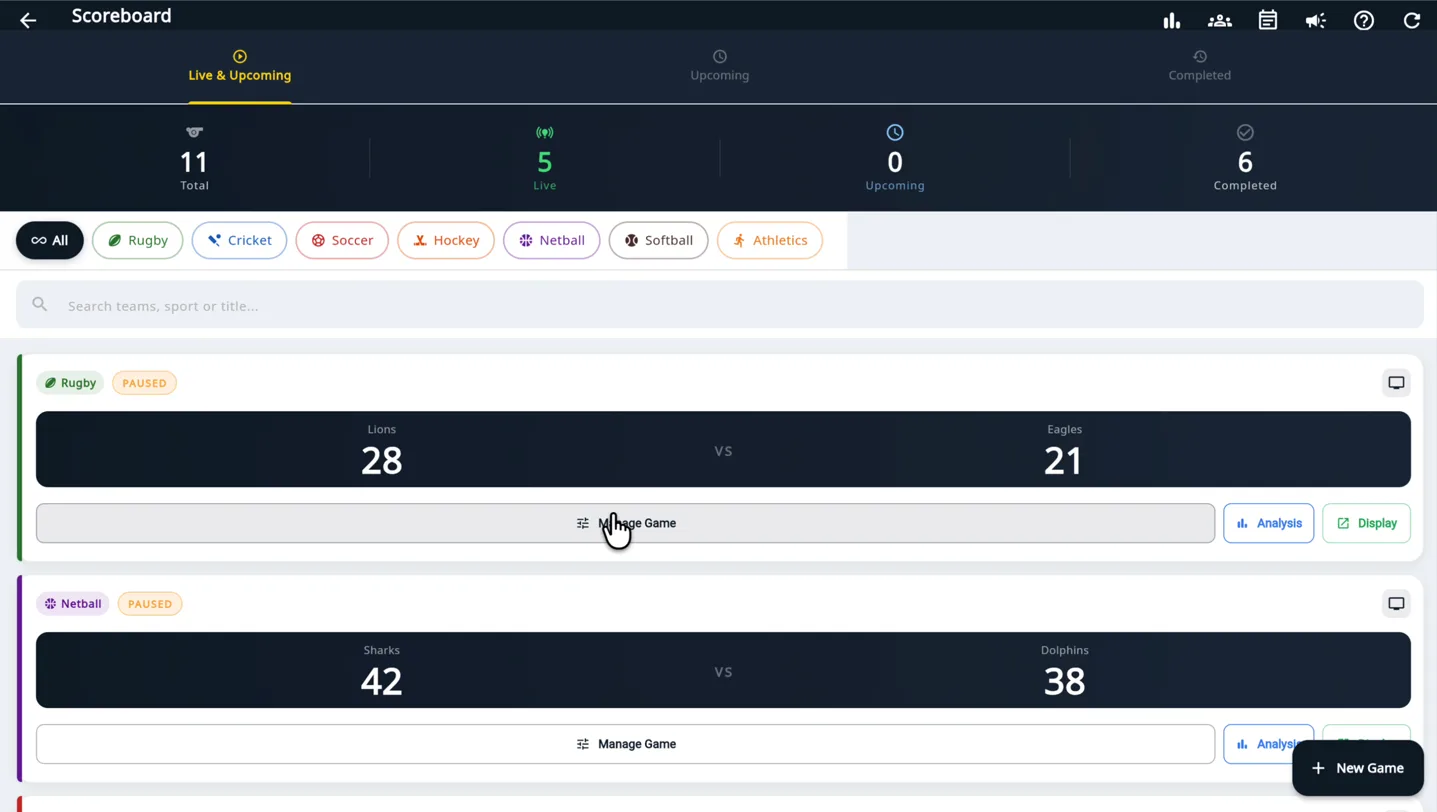Filter games by Hockey
The image size is (1437, 812).
click(x=446, y=240)
